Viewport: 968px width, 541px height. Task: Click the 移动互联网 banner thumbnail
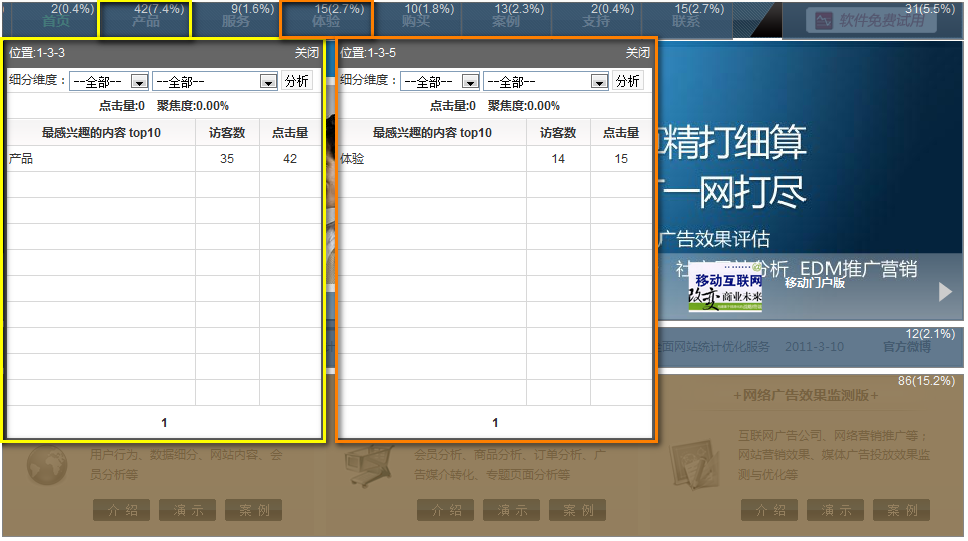click(725, 289)
